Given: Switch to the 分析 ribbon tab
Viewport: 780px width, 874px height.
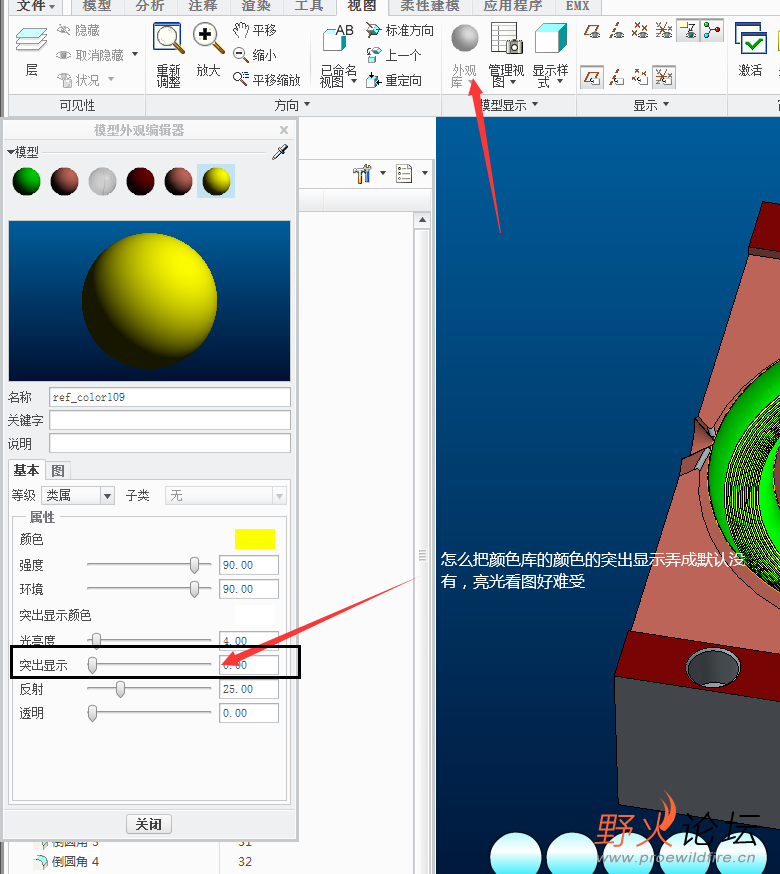Looking at the screenshot, I should pos(150,7).
